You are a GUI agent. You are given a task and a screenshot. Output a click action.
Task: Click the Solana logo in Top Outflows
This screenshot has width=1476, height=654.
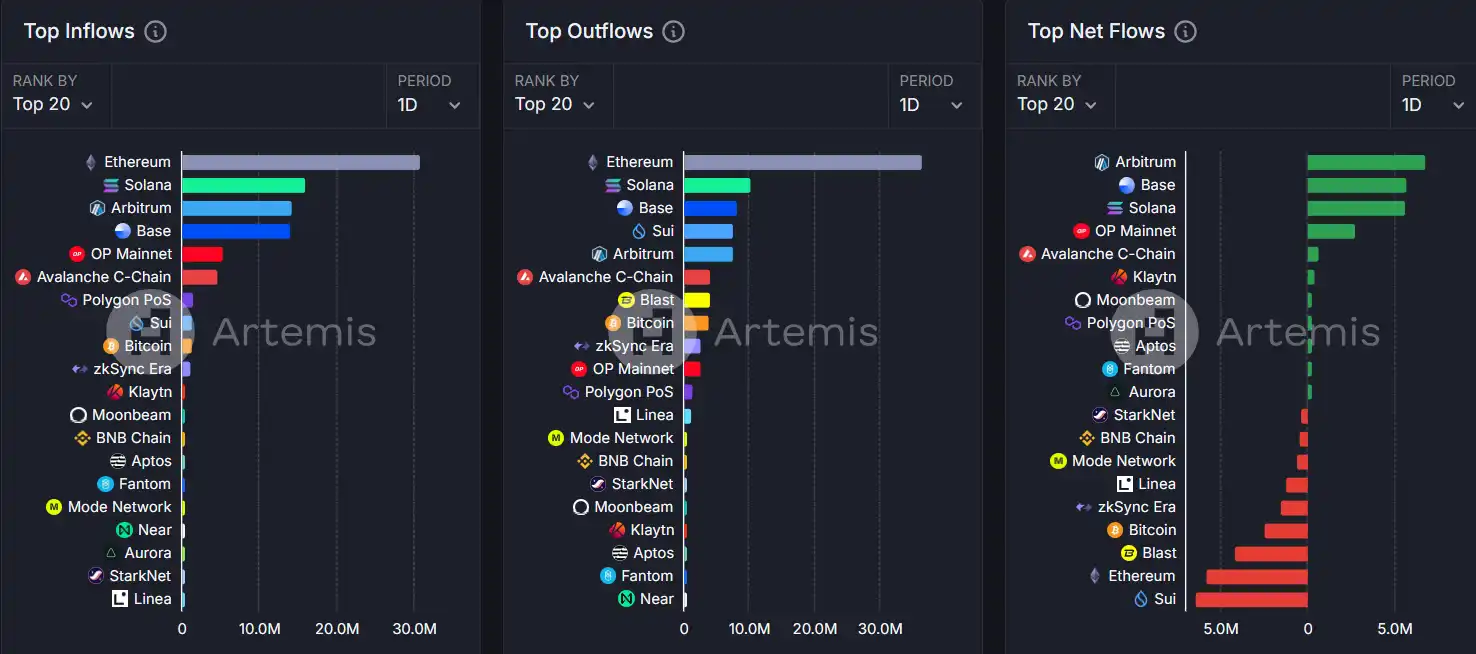pos(613,185)
